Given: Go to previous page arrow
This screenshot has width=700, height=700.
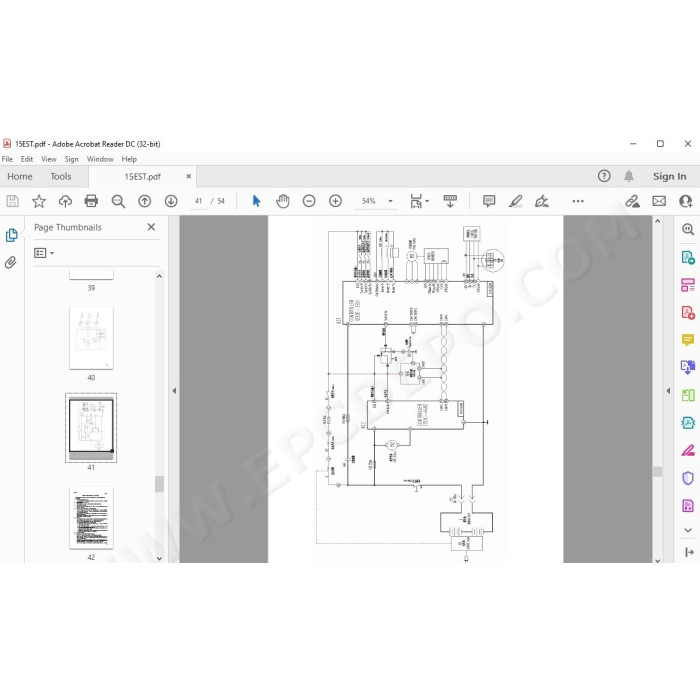Looking at the screenshot, I should pyautogui.click(x=144, y=201).
